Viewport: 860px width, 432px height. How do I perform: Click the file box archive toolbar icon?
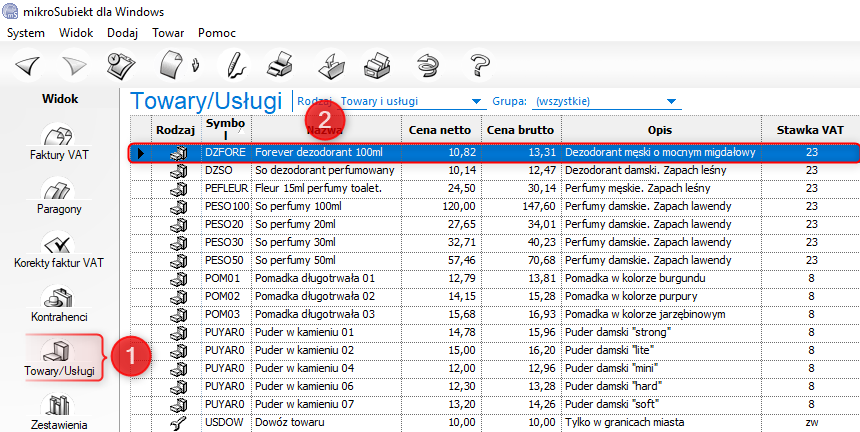(378, 65)
